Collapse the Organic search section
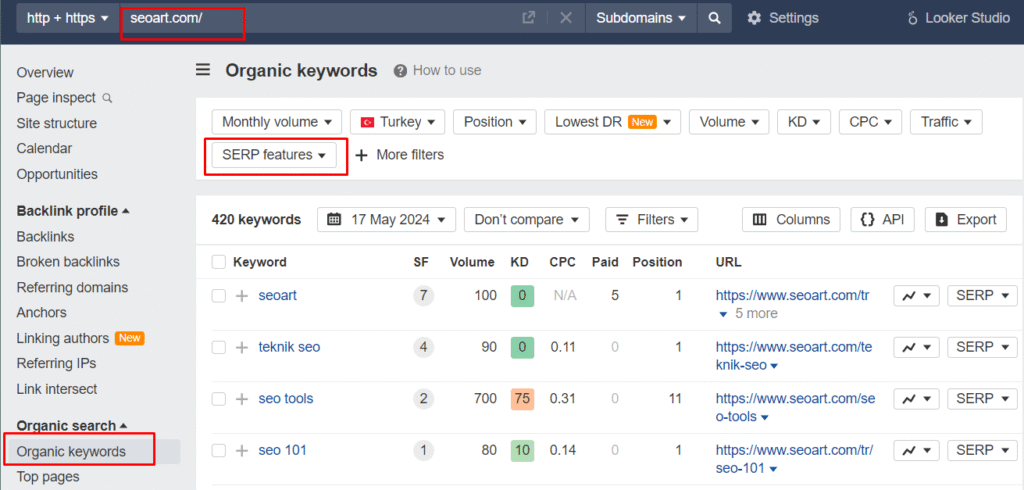Screen dimensions: 1024x490 click(72, 426)
